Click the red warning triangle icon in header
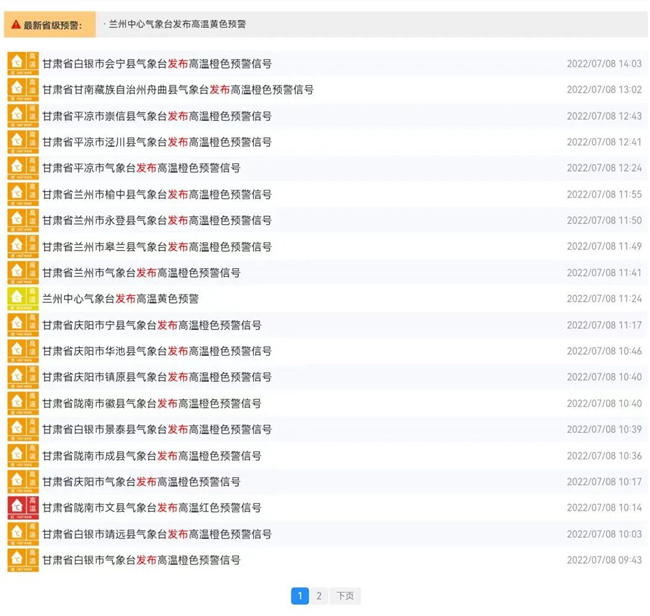 (x=16, y=23)
